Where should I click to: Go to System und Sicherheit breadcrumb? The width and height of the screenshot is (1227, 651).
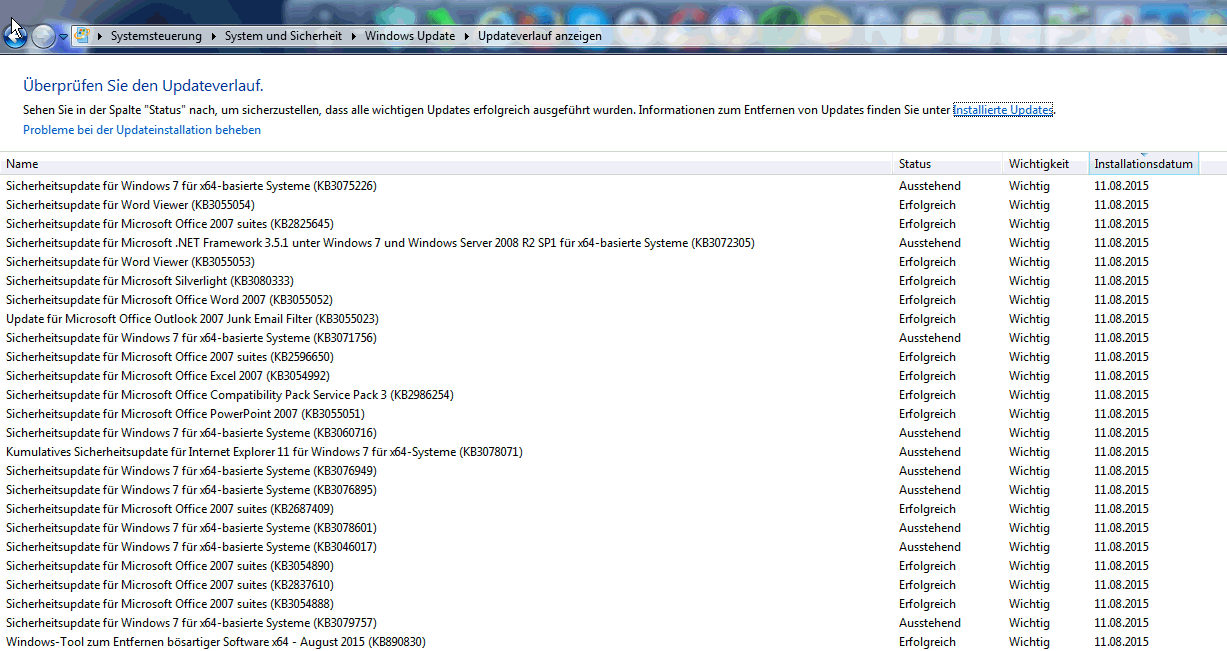(283, 36)
